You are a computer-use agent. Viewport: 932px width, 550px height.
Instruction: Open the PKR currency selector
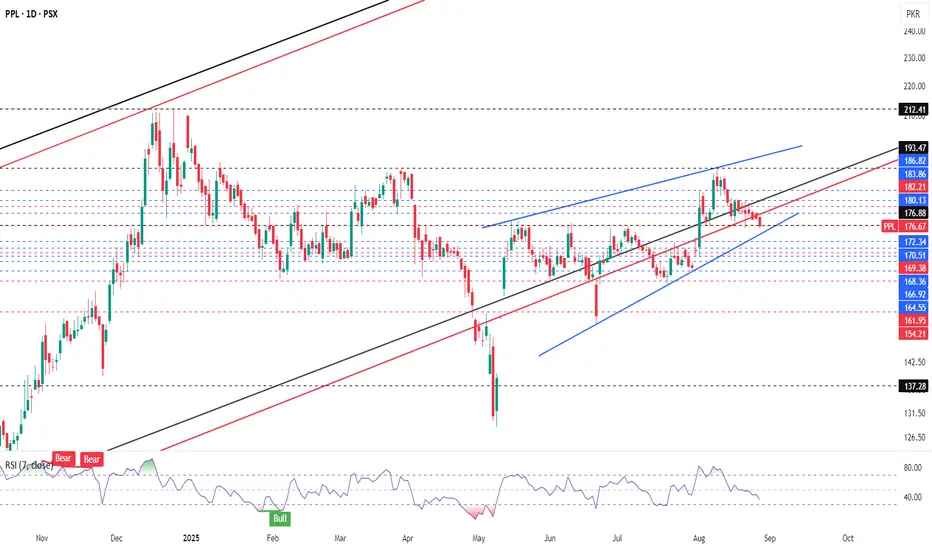click(913, 14)
